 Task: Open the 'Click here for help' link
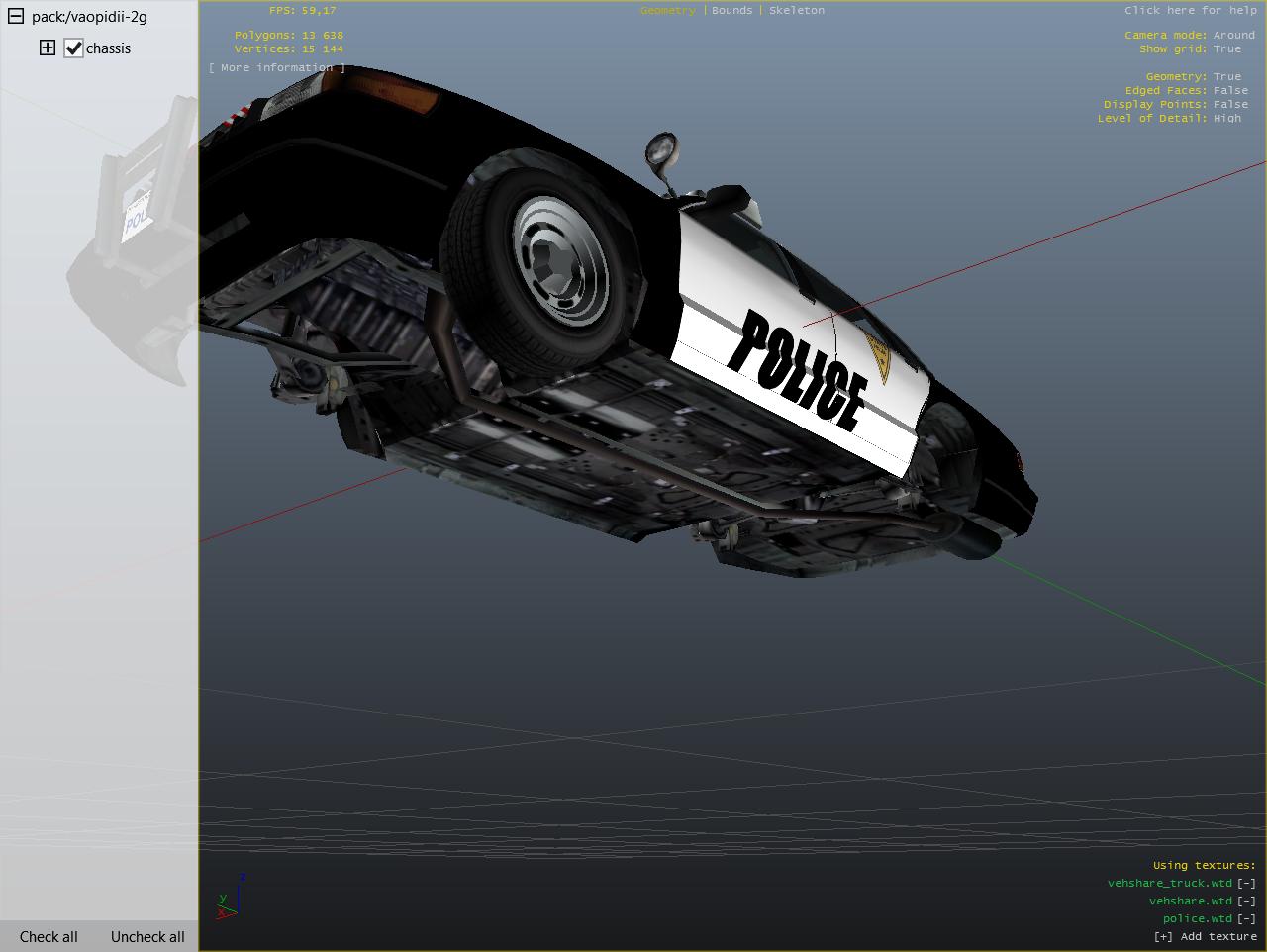[1190, 10]
